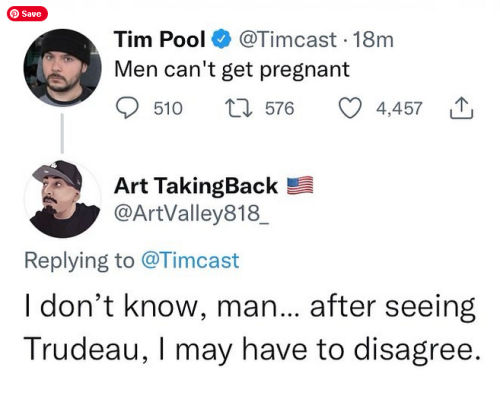
Task: View the 510 replies count
Action: [x=168, y=108]
